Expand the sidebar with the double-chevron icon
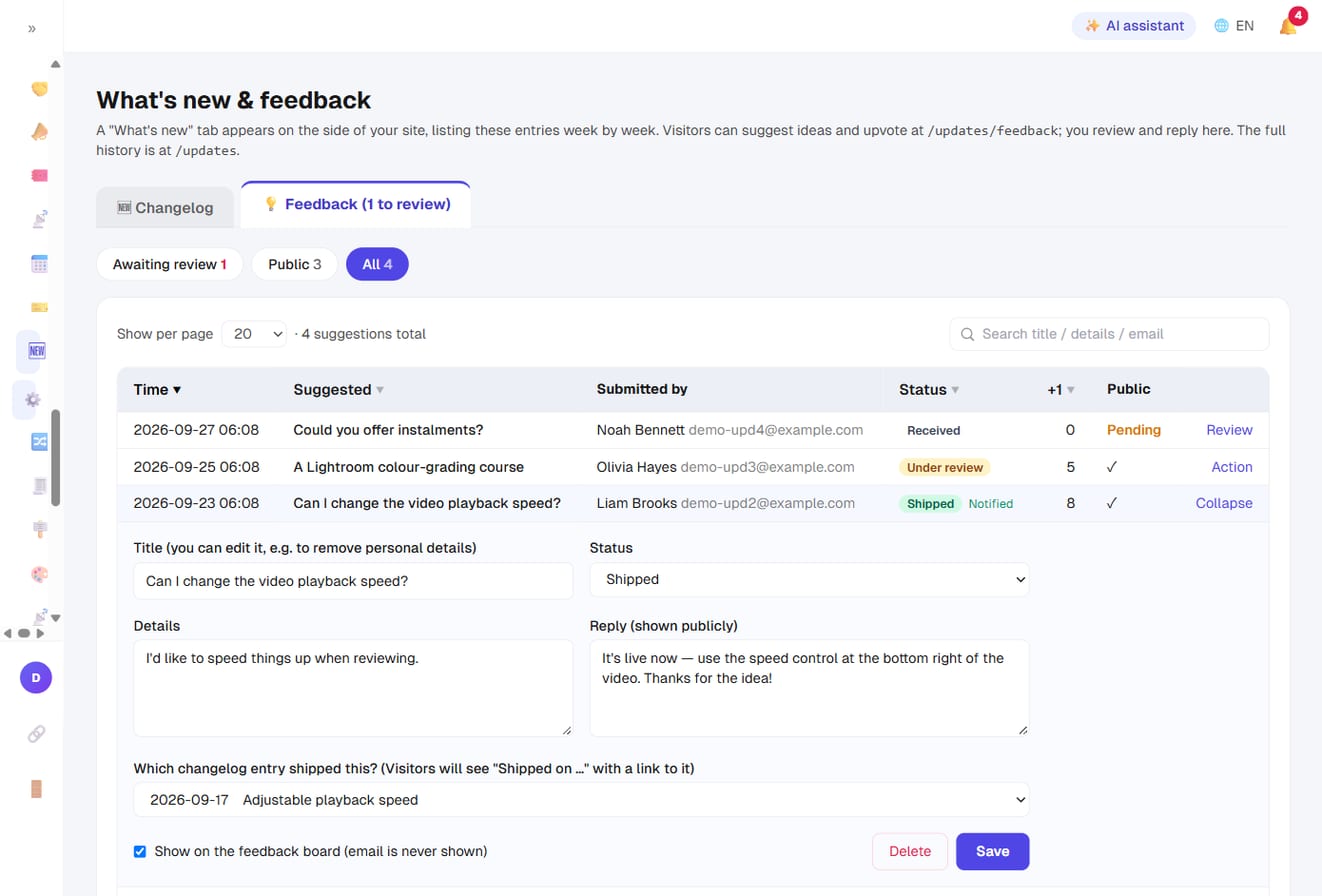The image size is (1322, 896). (32, 28)
